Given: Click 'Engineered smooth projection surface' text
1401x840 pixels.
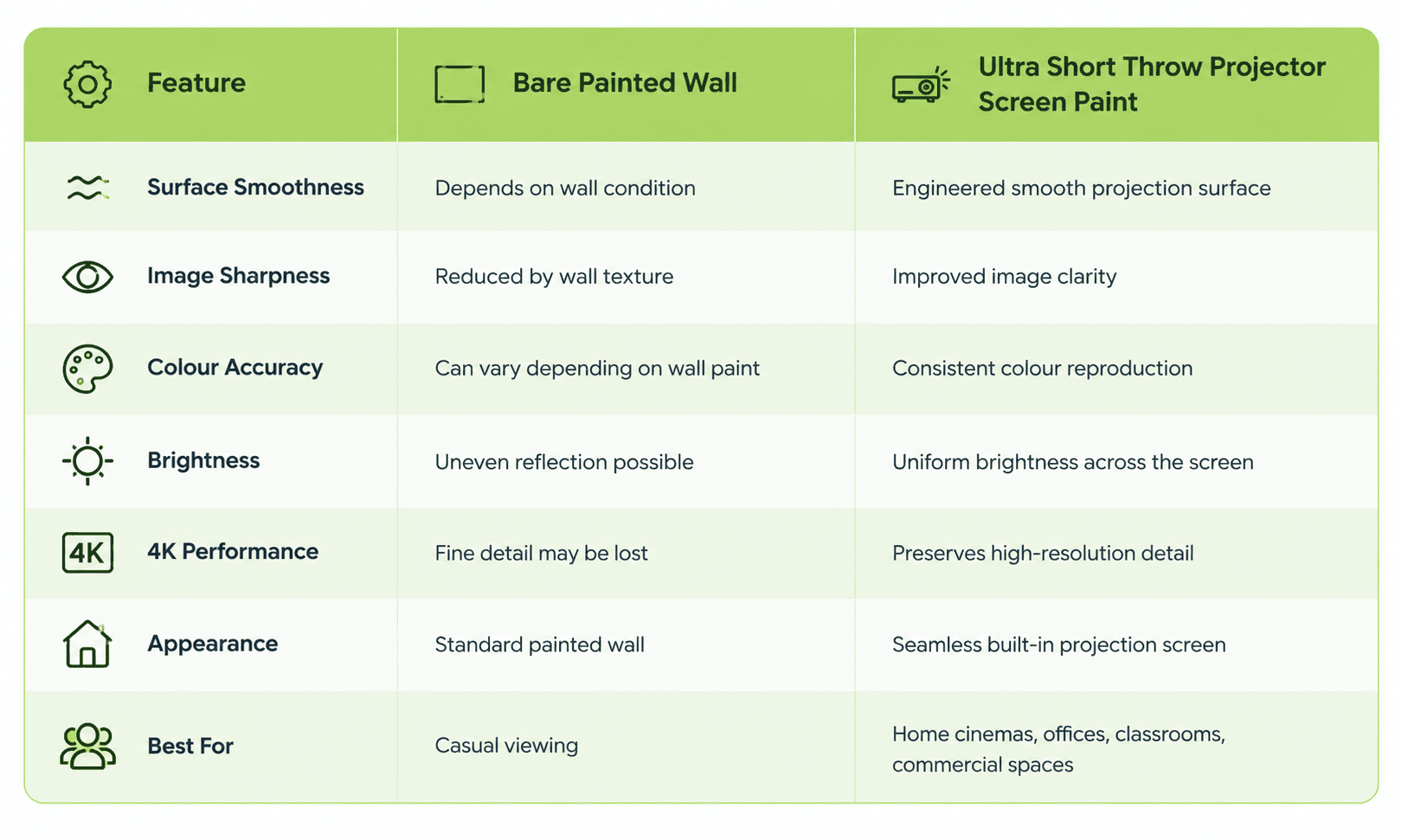Looking at the screenshot, I should 1082,189.
